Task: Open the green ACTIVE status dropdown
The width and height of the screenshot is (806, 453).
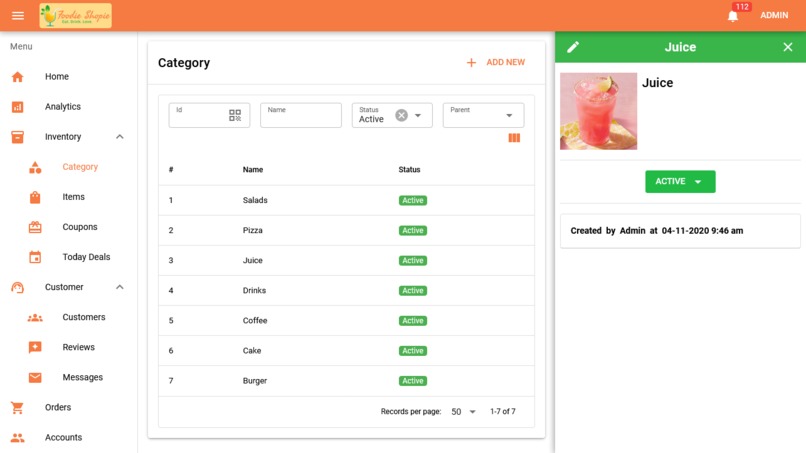Action: [x=680, y=182]
